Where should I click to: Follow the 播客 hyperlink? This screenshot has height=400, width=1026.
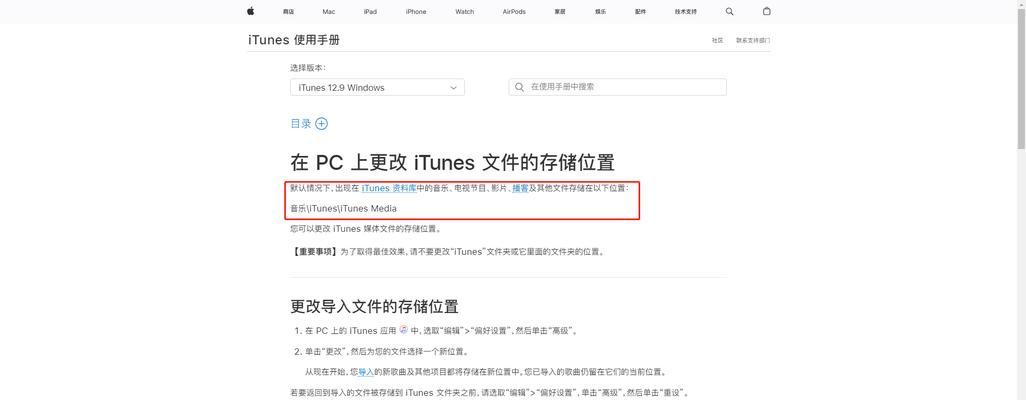click(520, 188)
